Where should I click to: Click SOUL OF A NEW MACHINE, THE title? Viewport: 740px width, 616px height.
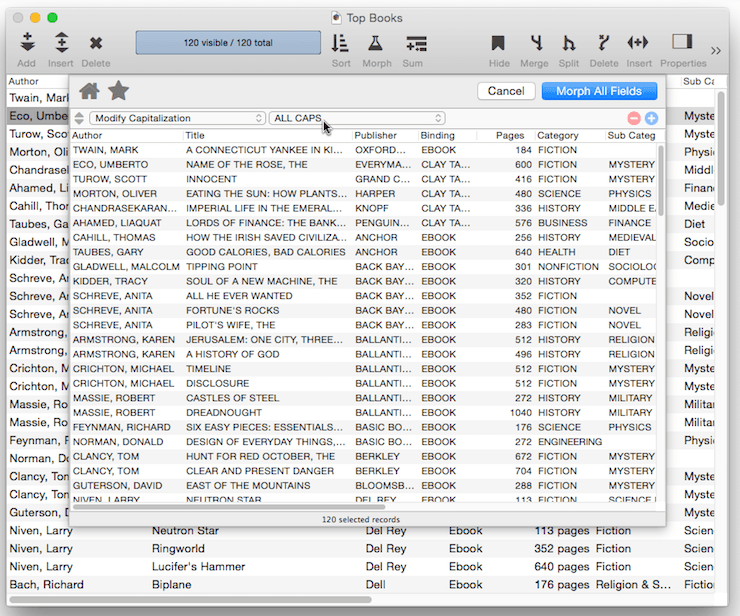(x=261, y=282)
